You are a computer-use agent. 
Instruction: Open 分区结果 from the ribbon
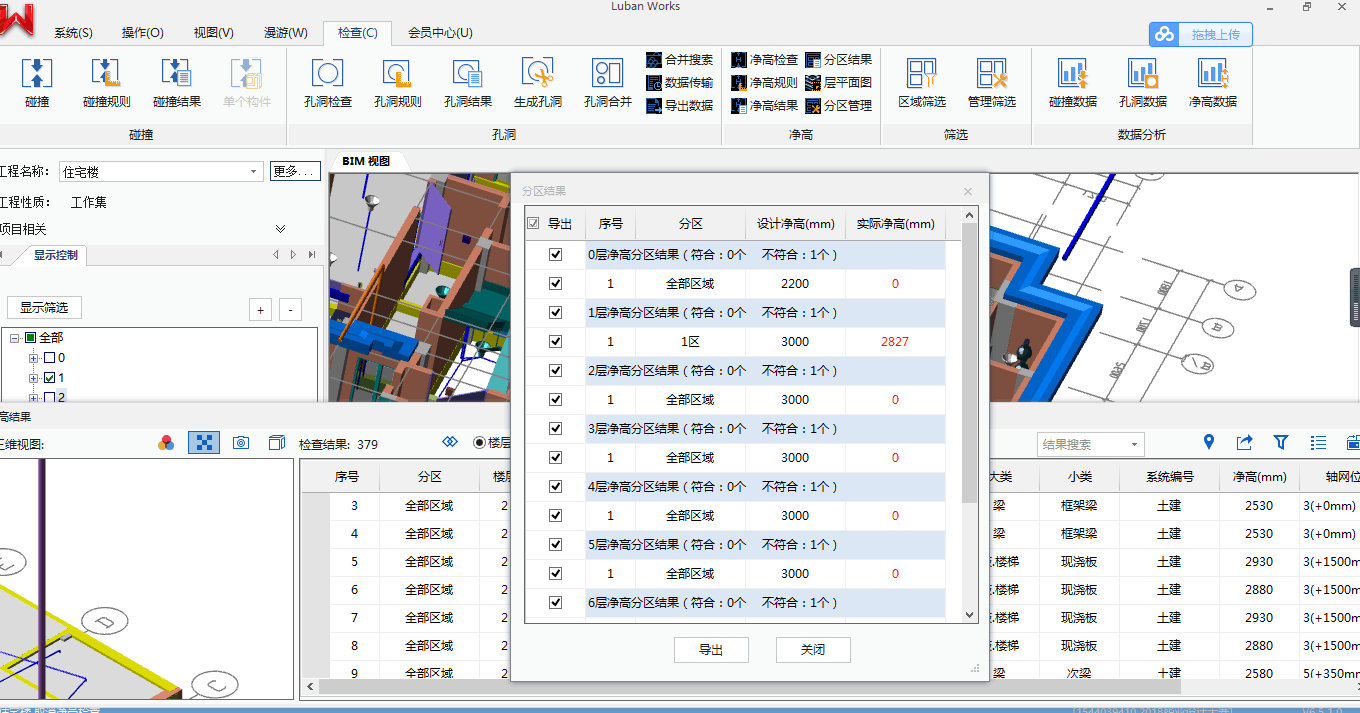pos(839,60)
